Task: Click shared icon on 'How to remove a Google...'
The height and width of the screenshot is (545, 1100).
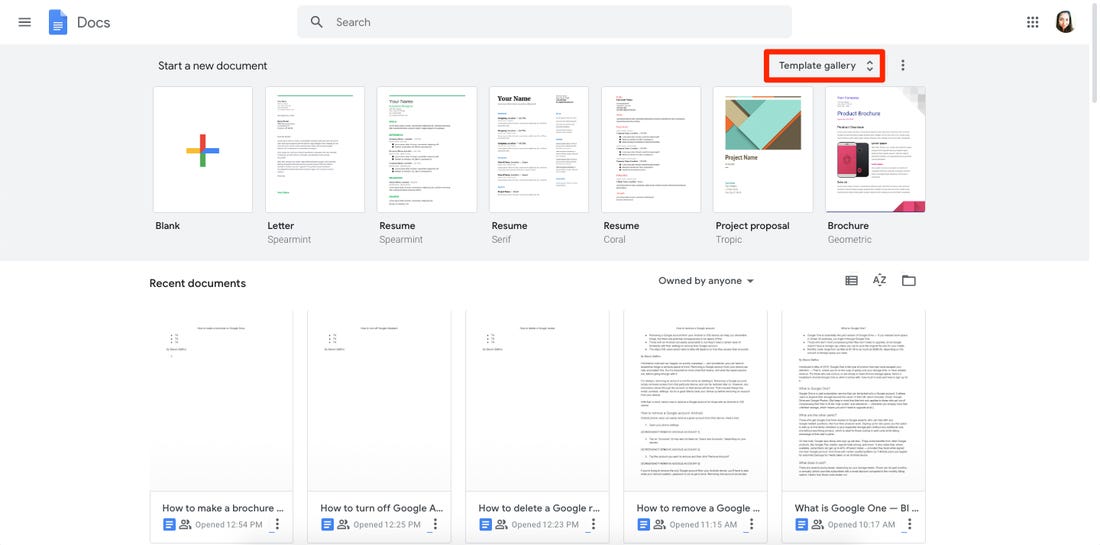Action: click(660, 524)
